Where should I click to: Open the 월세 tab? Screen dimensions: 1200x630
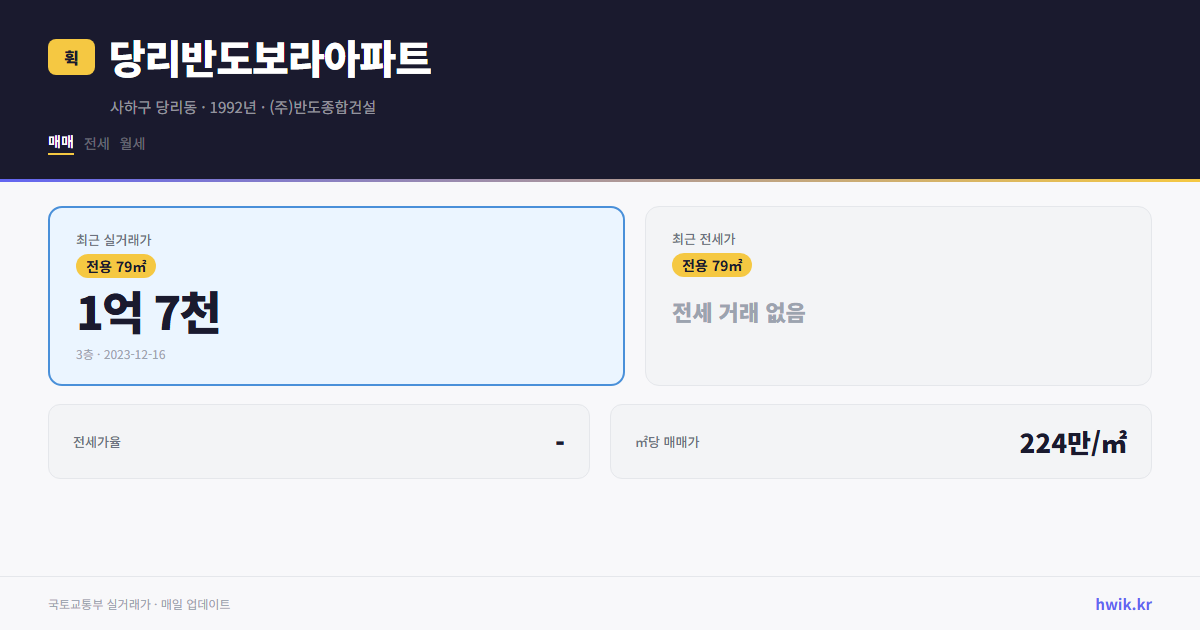coord(131,143)
